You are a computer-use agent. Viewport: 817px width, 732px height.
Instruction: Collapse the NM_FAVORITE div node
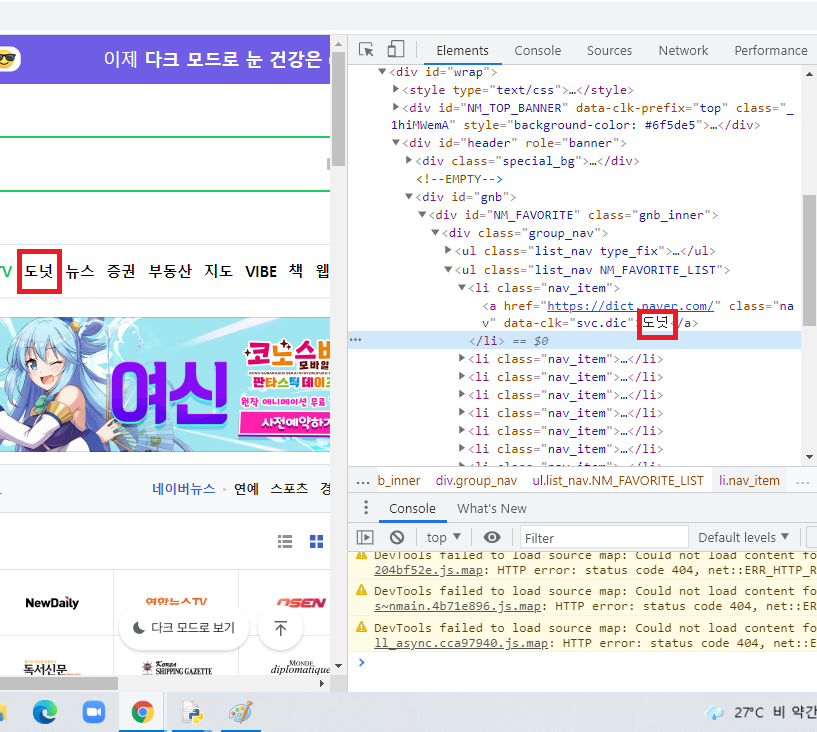tap(423, 214)
